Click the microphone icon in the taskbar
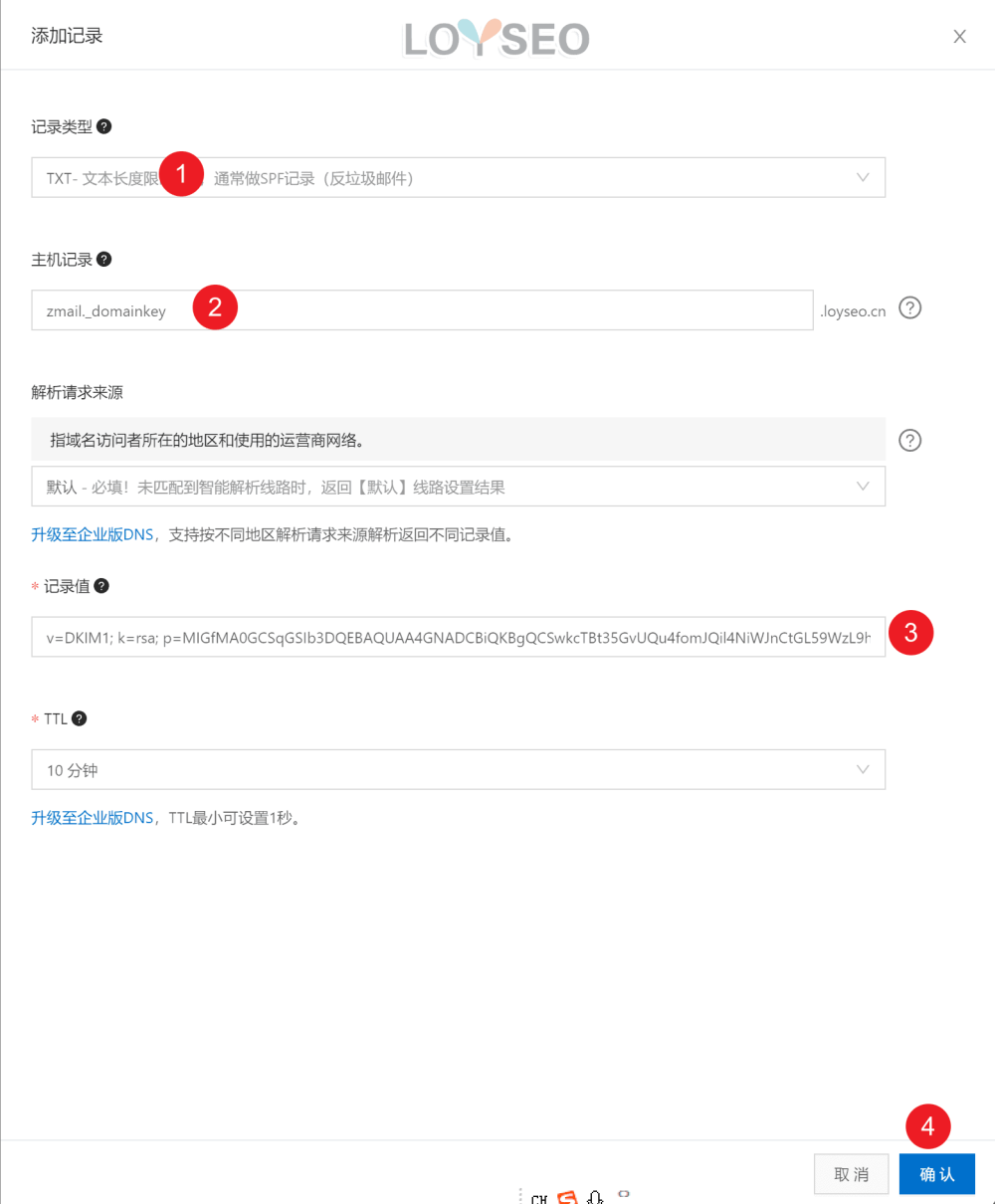The height and width of the screenshot is (1204, 995). click(x=595, y=1198)
